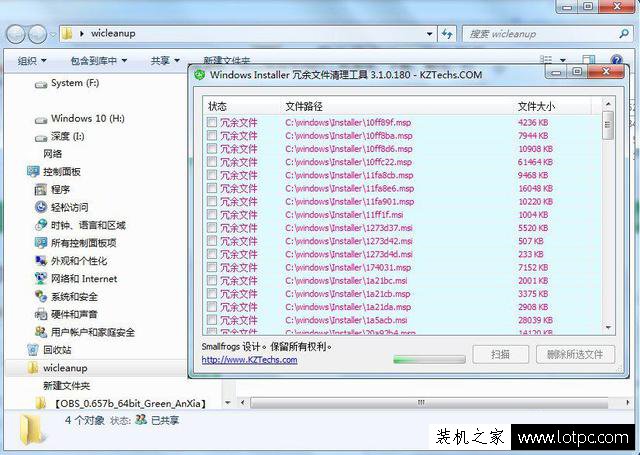Check the box for 10ff8ba.msp
Image resolution: width=640 pixels, height=455 pixels.
click(x=211, y=135)
